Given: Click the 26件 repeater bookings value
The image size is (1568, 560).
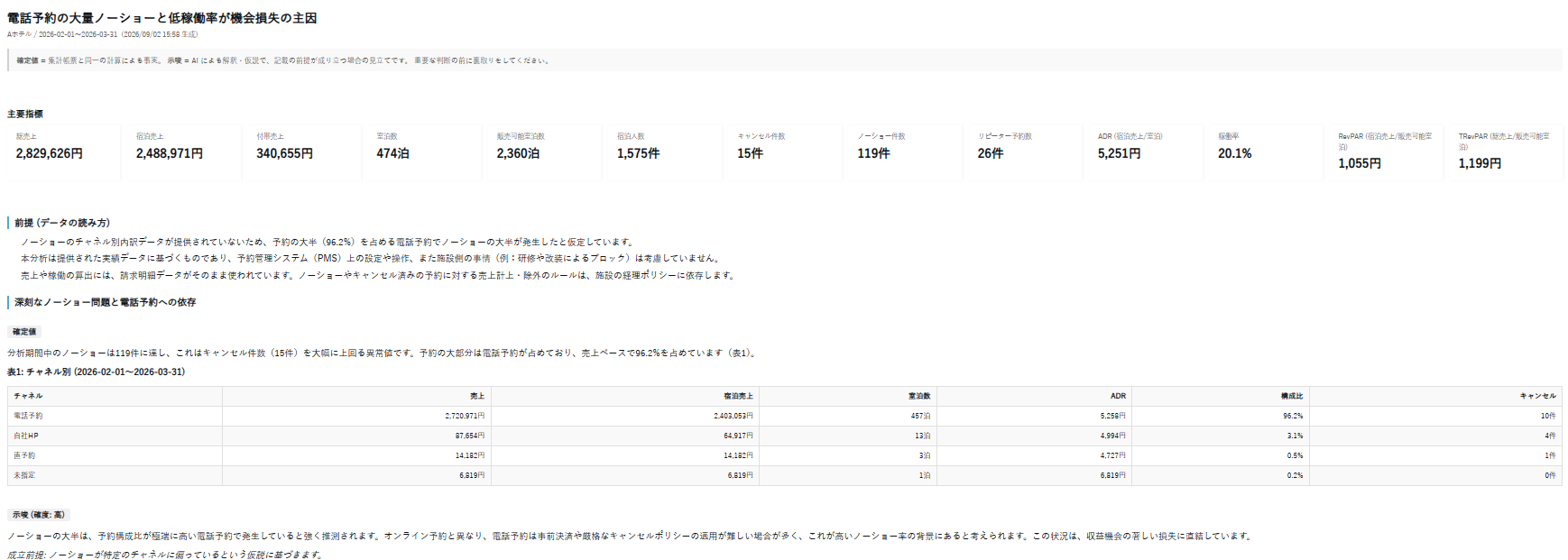Looking at the screenshot, I should (x=991, y=153).
